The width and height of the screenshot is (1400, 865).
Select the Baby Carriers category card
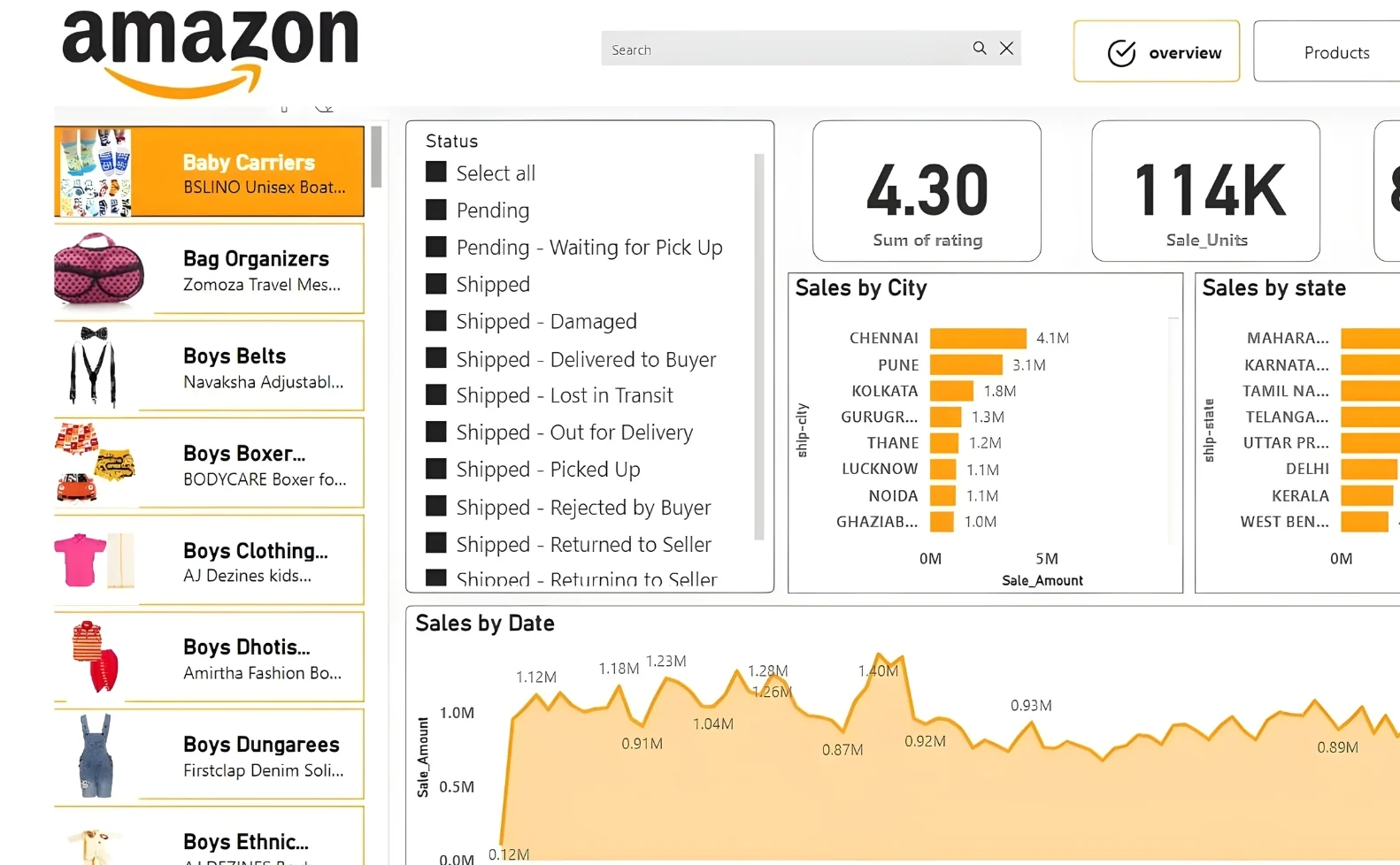(209, 172)
